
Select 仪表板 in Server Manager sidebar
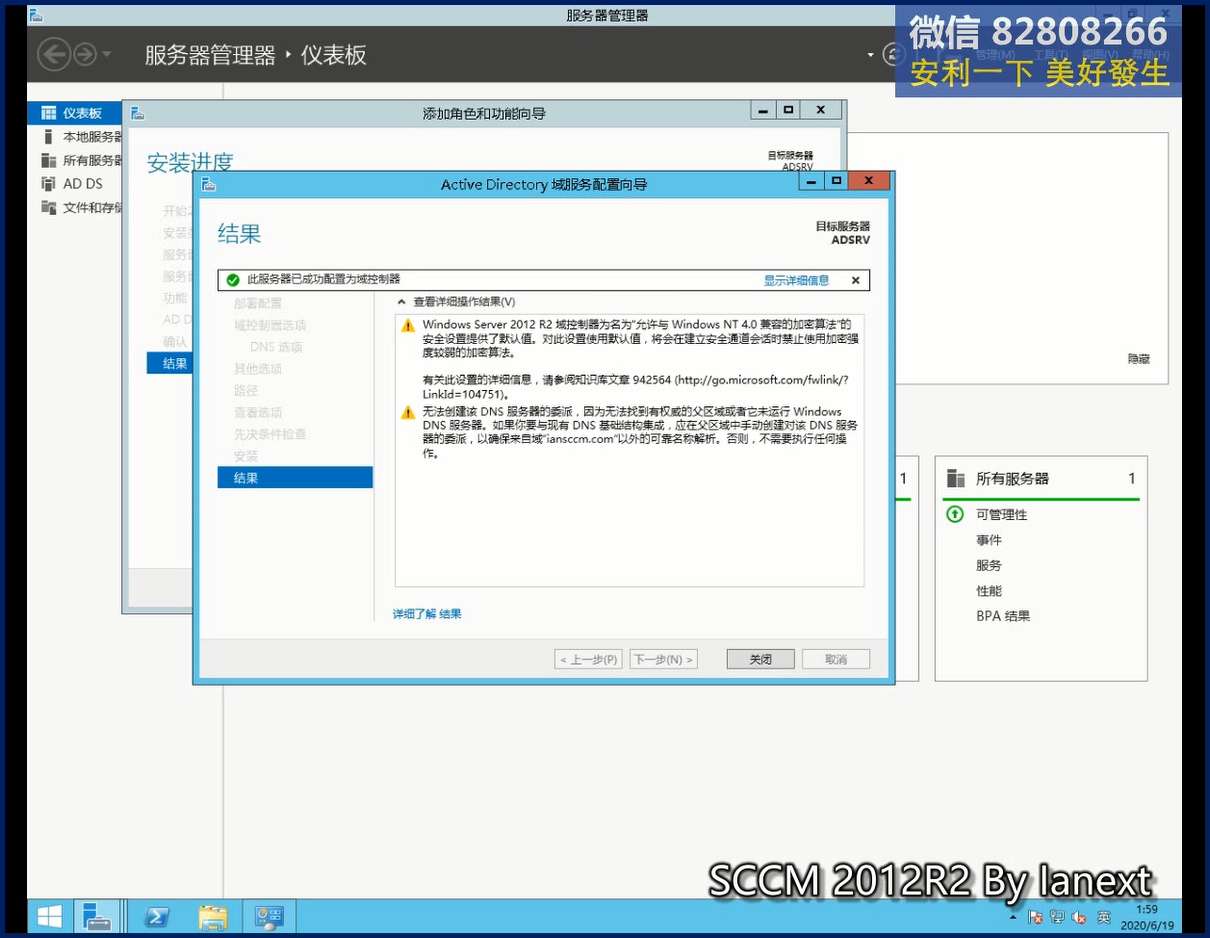(x=82, y=113)
